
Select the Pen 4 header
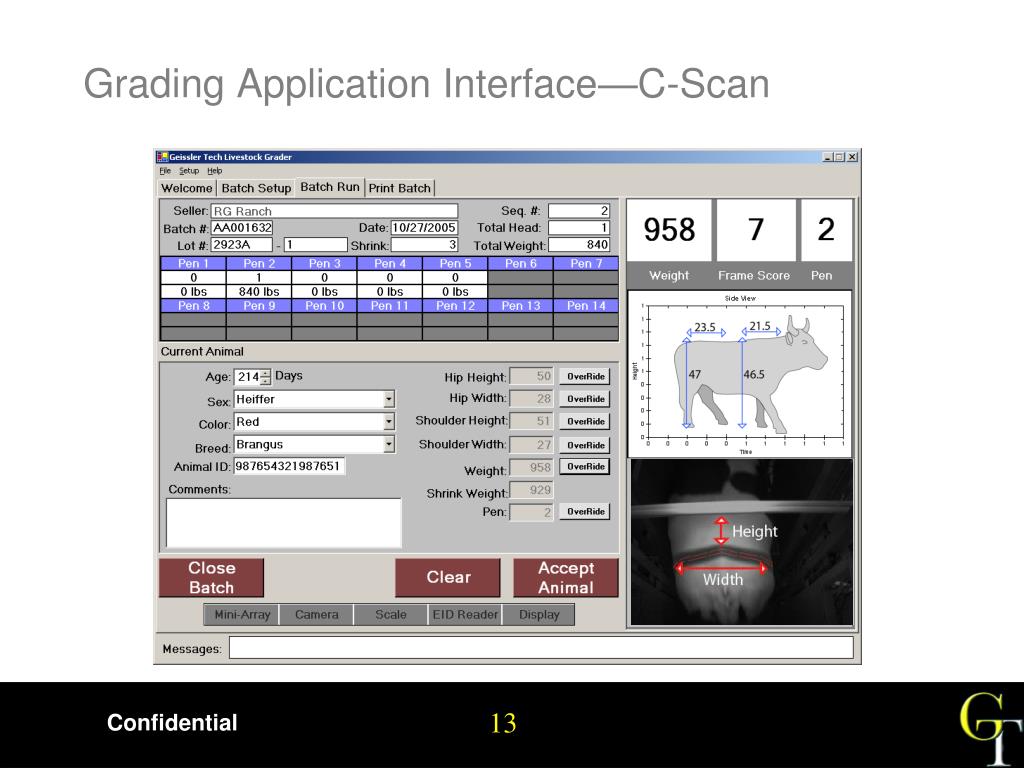(389, 263)
